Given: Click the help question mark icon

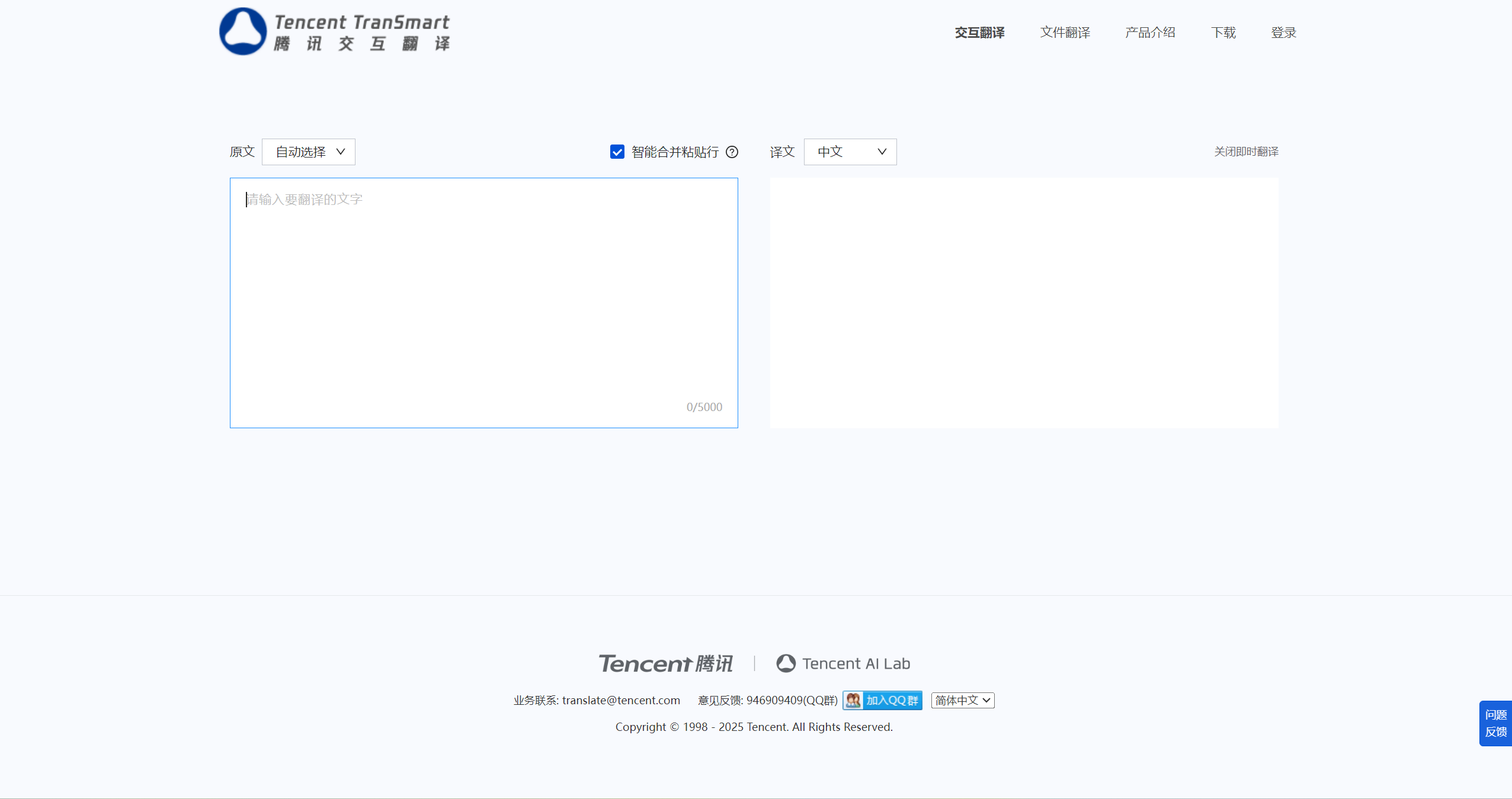Looking at the screenshot, I should pyautogui.click(x=732, y=152).
